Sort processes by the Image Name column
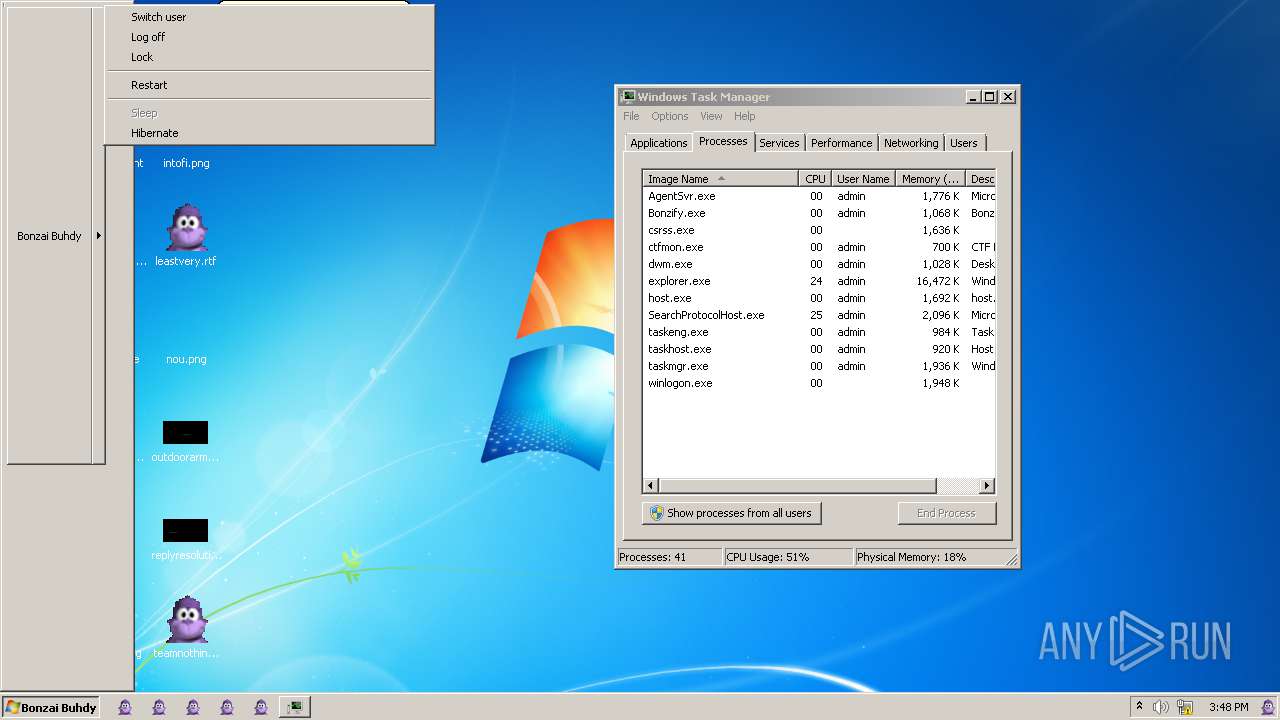The image size is (1280, 720). [x=720, y=179]
